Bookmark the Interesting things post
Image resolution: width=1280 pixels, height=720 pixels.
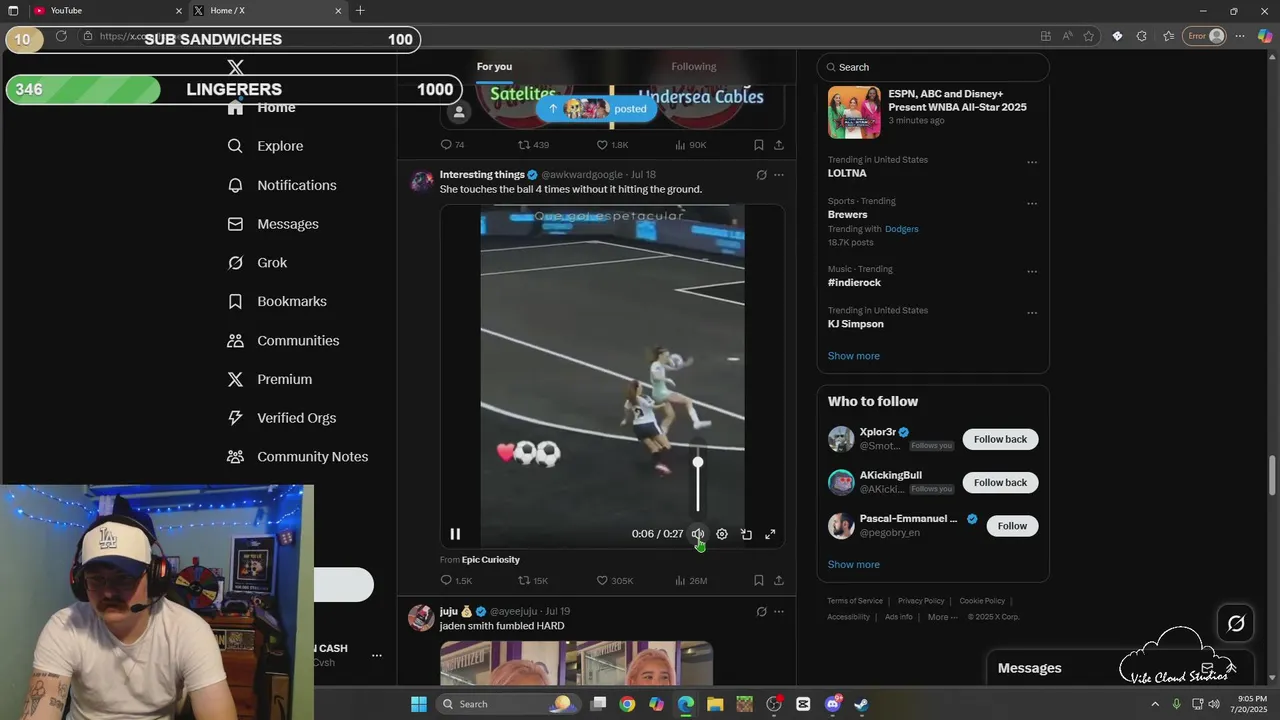coord(758,580)
